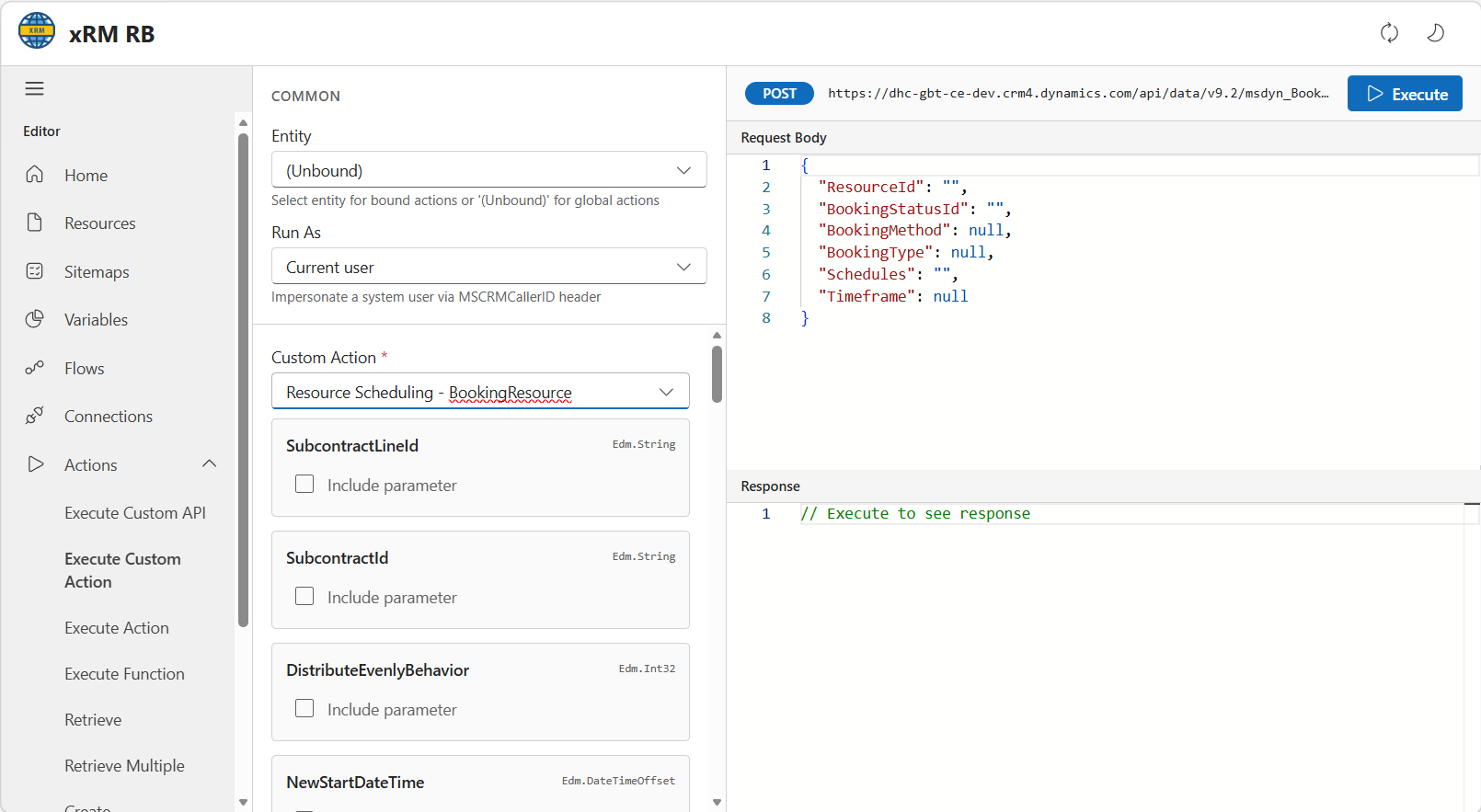This screenshot has width=1481, height=812.
Task: Click the hamburger menu icon
Action: point(34,88)
